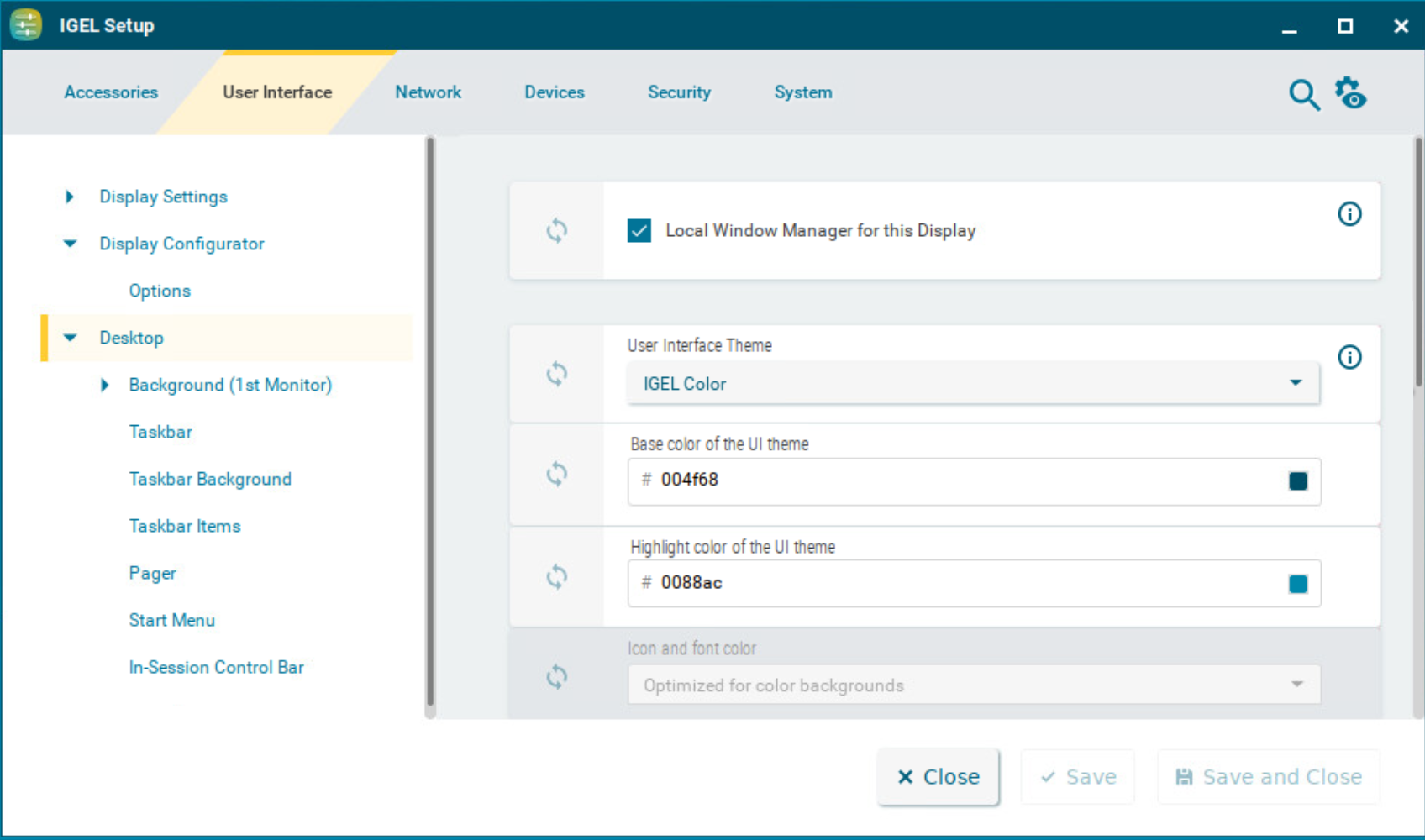This screenshot has height=840, width=1425.
Task: Uncheck Local Window Manager for this Display
Action: point(639,230)
